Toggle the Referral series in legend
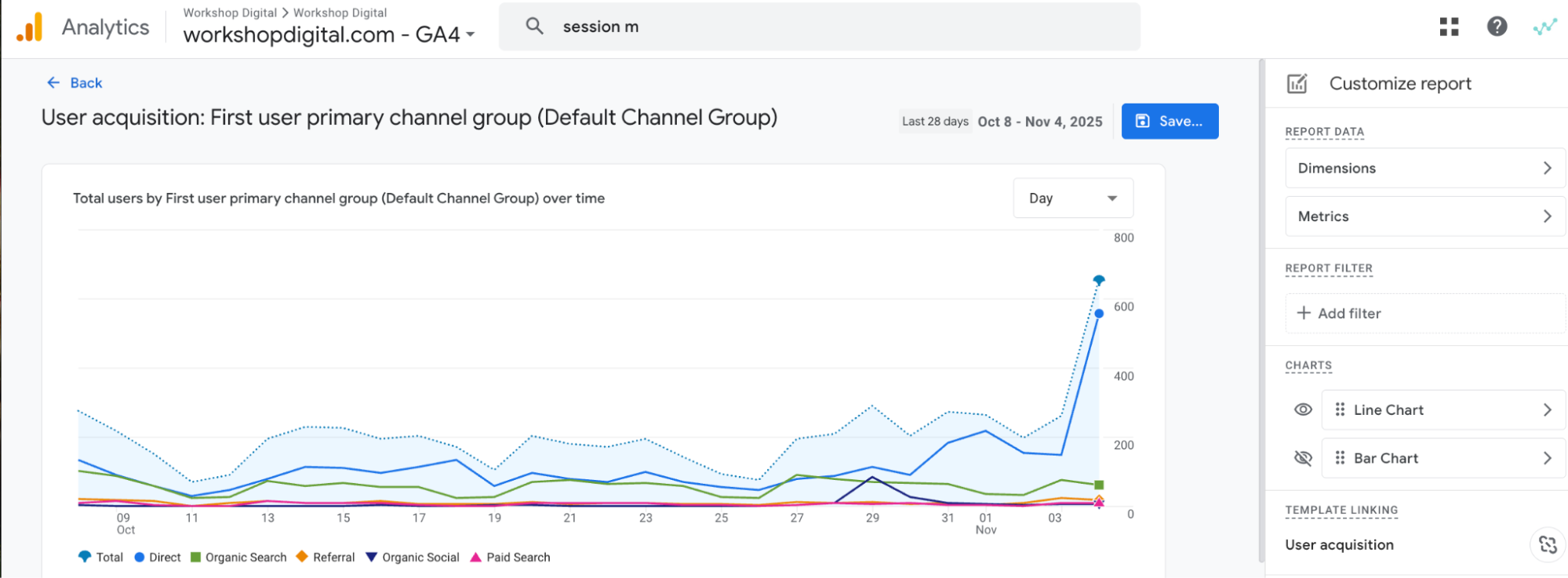1568x578 pixels. (x=326, y=557)
